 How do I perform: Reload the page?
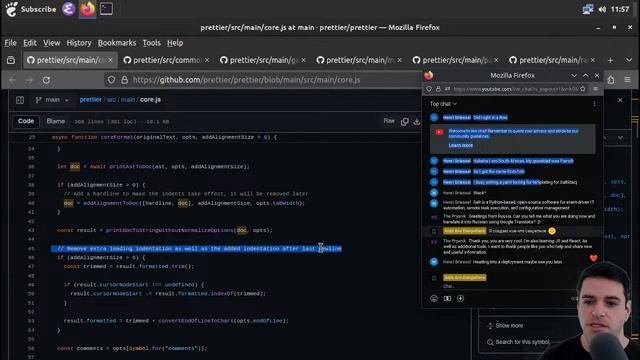47,80
